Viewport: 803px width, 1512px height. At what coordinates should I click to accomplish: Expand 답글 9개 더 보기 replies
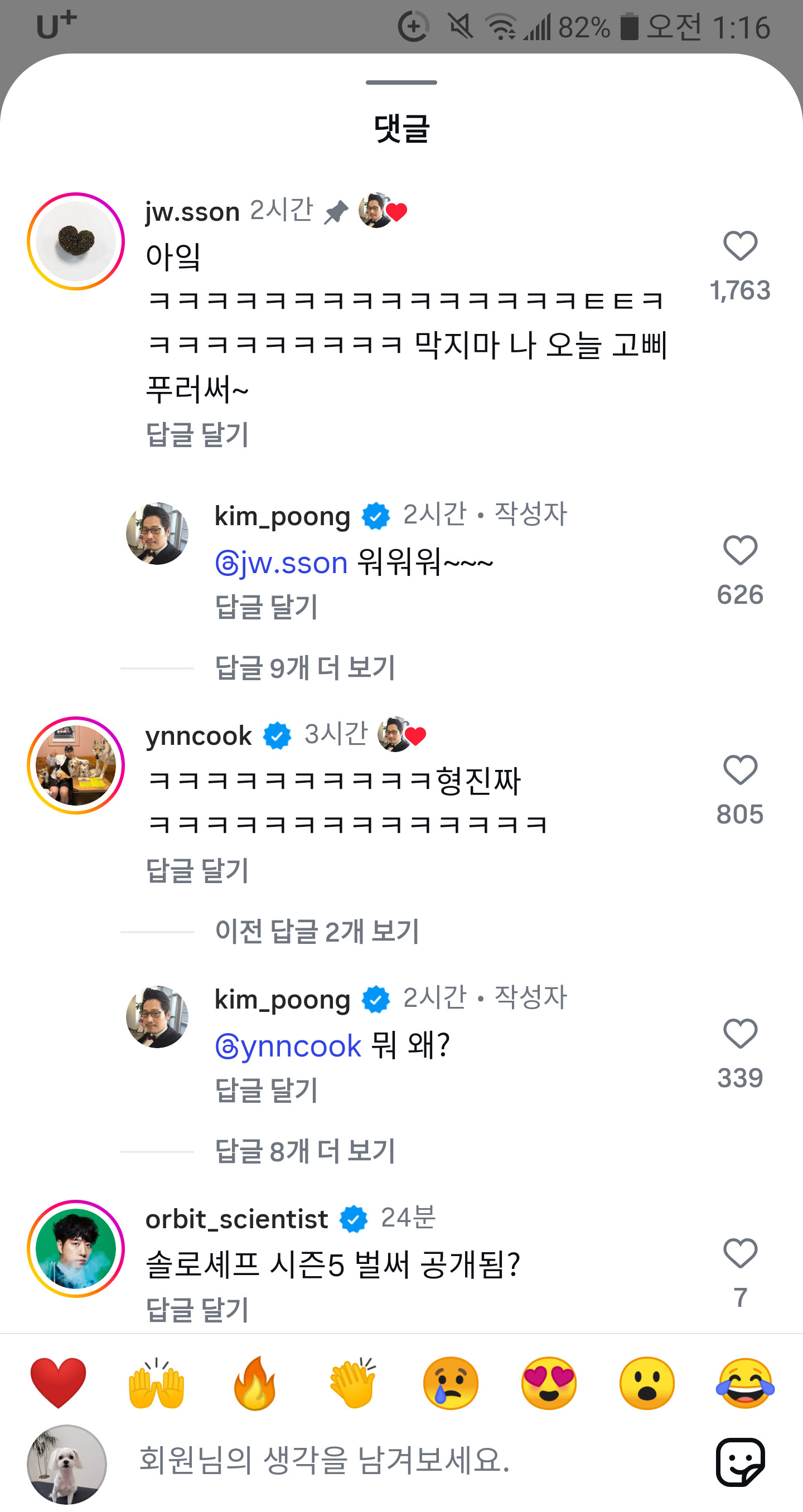304,668
